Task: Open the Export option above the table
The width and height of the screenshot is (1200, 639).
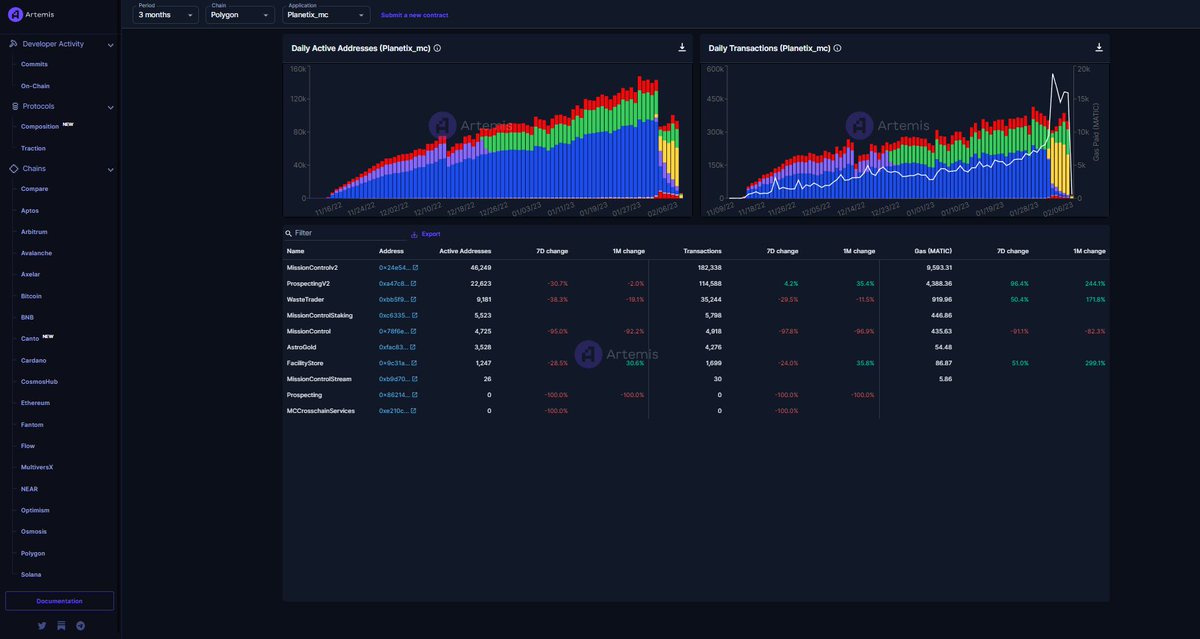Action: (424, 233)
